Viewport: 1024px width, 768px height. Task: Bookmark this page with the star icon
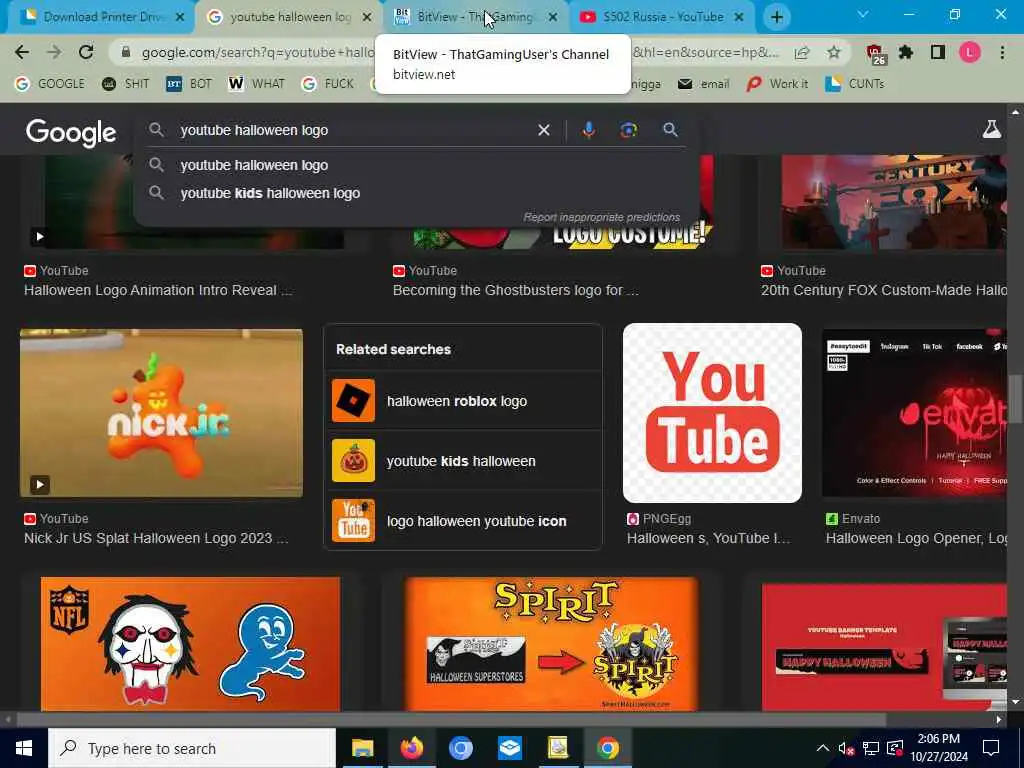point(834,52)
